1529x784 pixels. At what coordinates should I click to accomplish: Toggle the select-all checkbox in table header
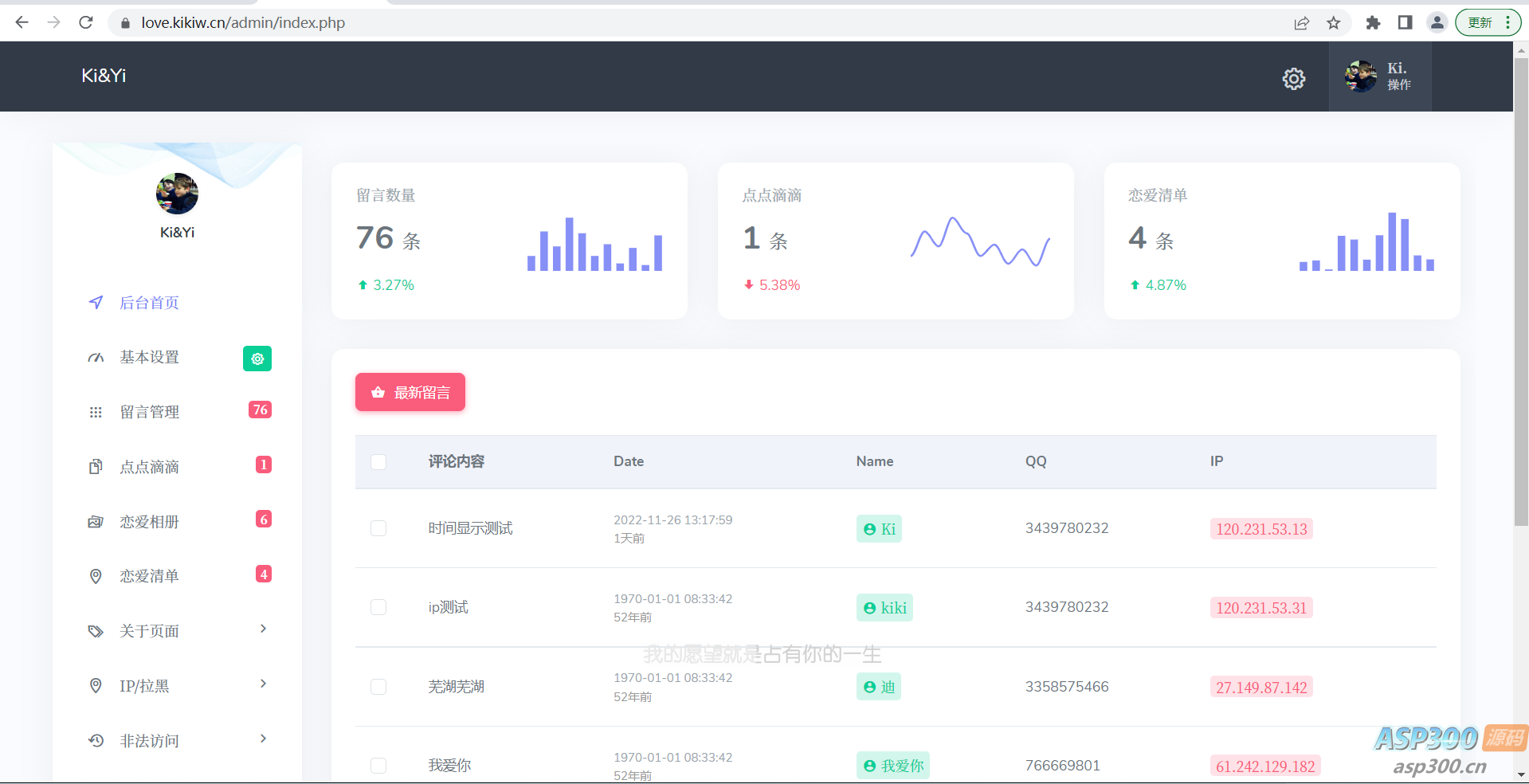[x=378, y=462]
